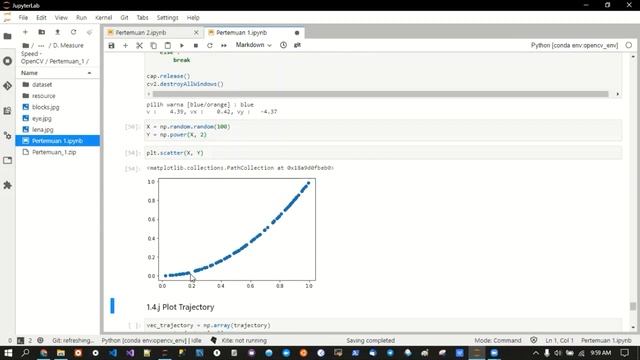Create a new launcher with plus icon
The height and width of the screenshot is (360, 640).
pyautogui.click(x=25, y=32)
